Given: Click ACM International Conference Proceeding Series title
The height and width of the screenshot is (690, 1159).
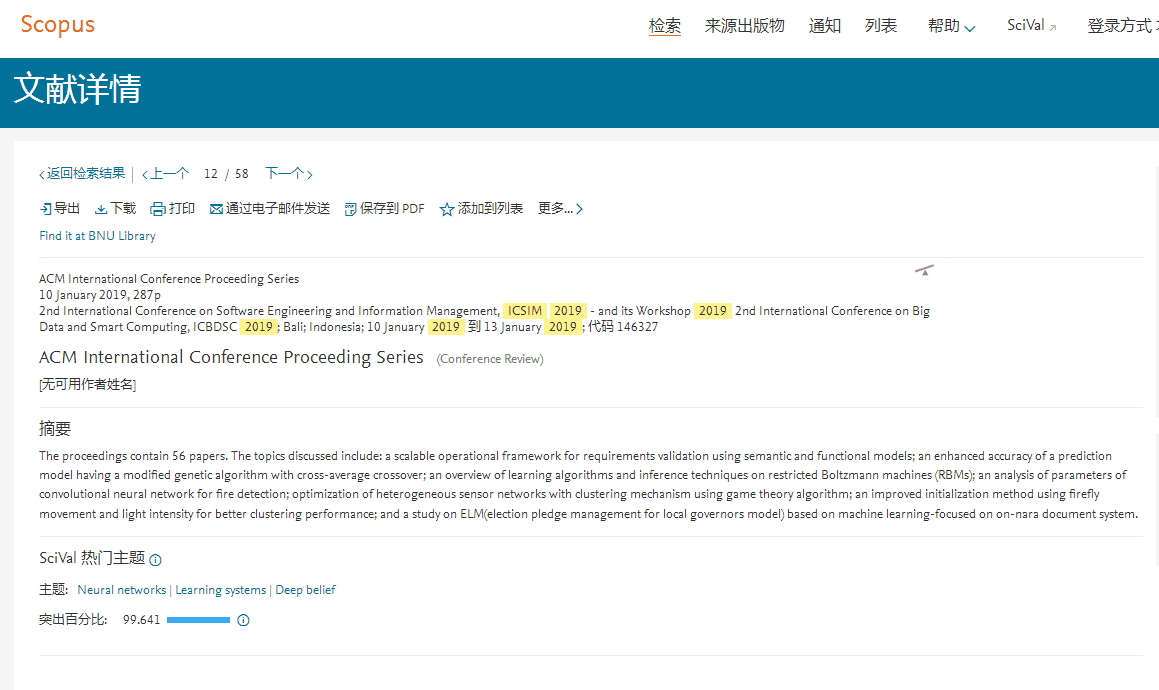Looking at the screenshot, I should point(231,357).
